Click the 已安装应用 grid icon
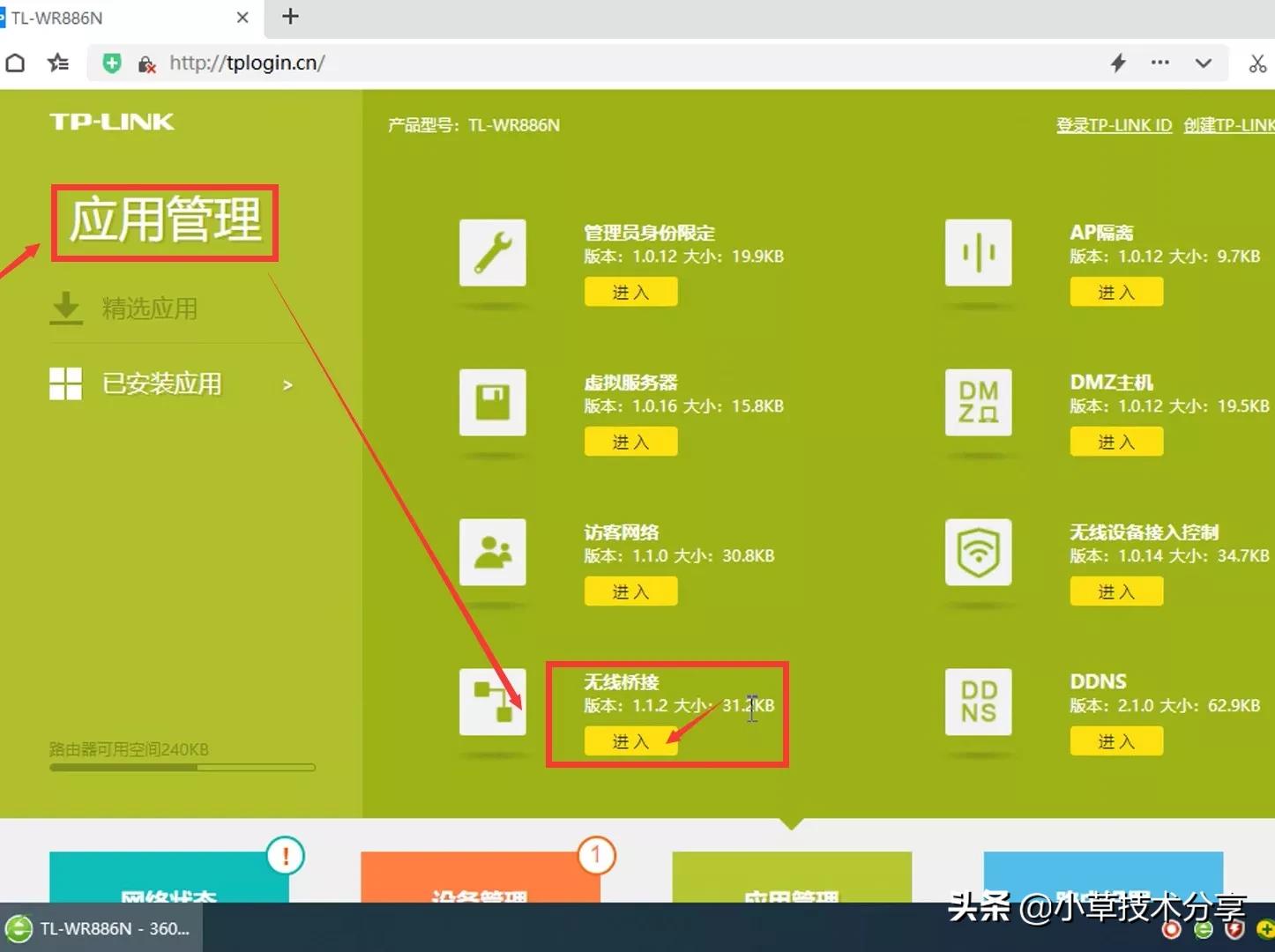Image resolution: width=1275 pixels, height=952 pixels. (66, 383)
